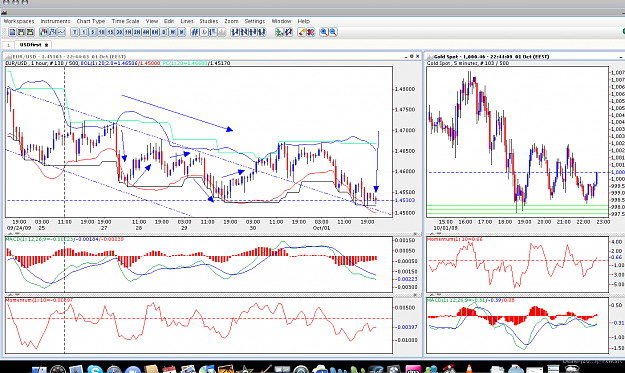The width and height of the screenshot is (625, 373).
Task: Open the Studies menu
Action: tap(208, 21)
